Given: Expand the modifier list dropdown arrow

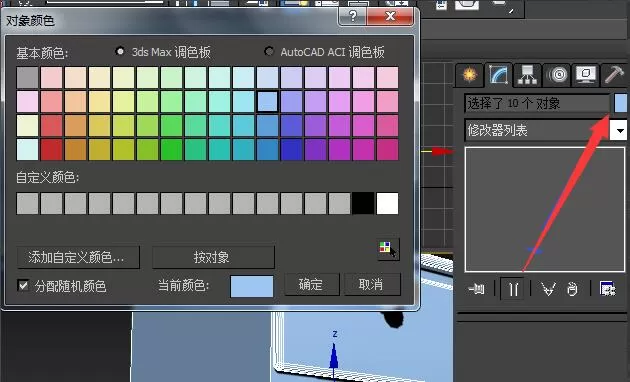Looking at the screenshot, I should pyautogui.click(x=618, y=131).
